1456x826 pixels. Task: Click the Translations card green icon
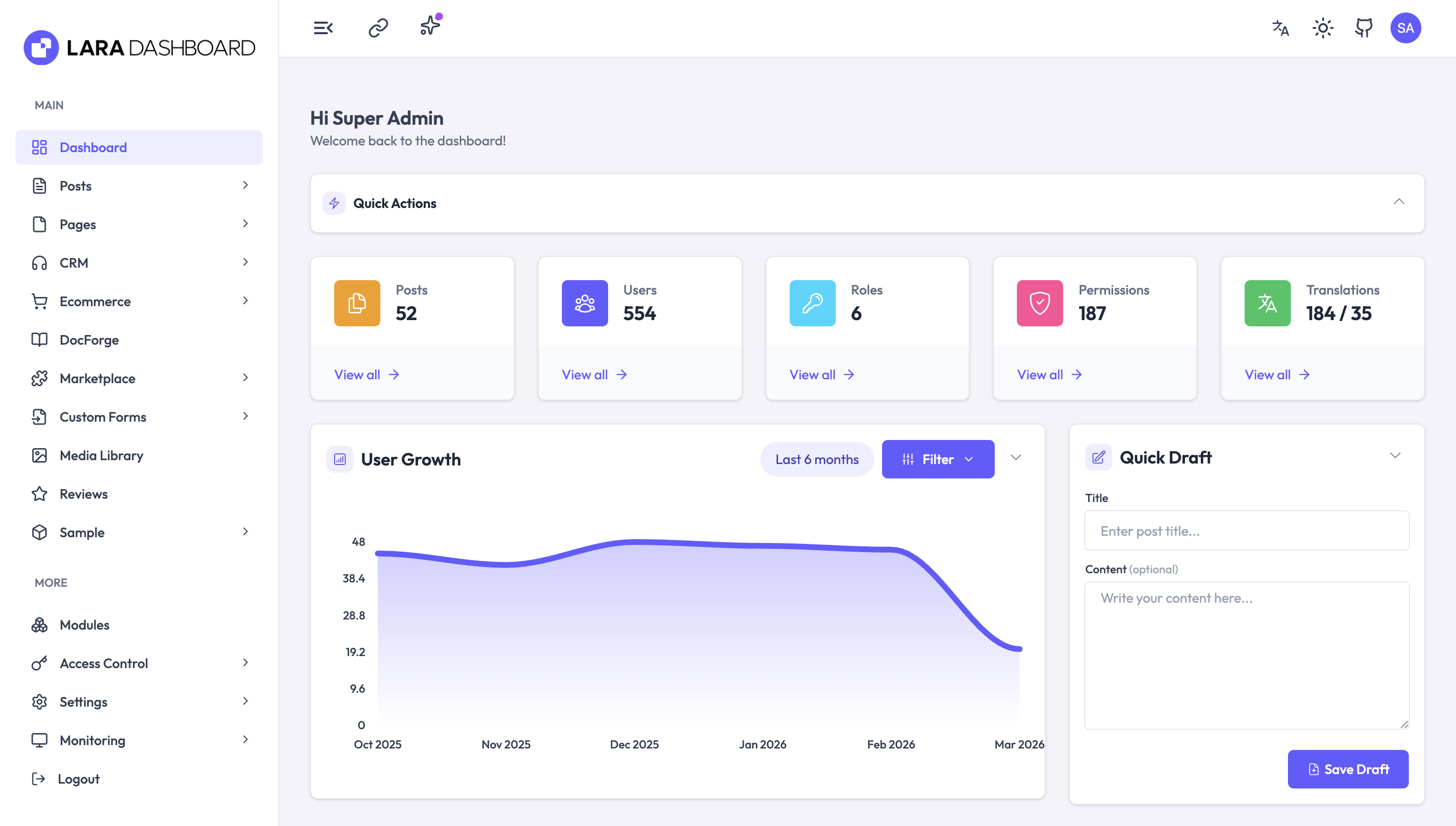click(1267, 303)
